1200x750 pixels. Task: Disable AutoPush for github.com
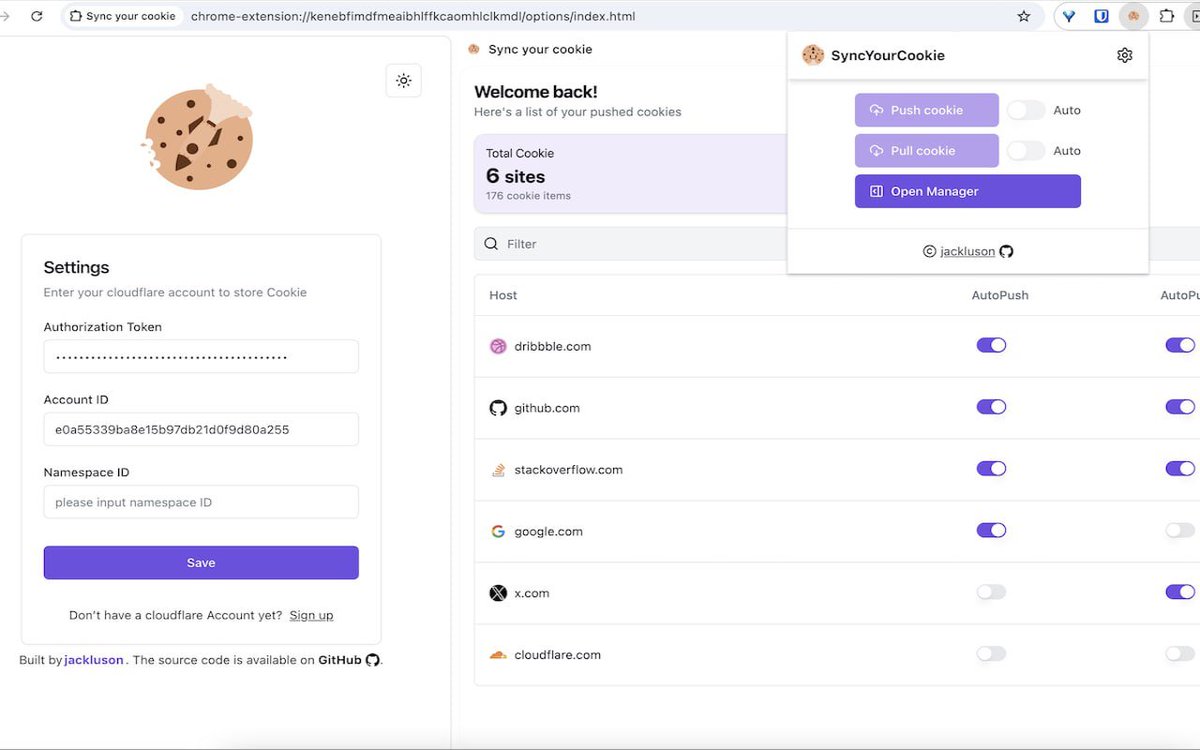tap(991, 407)
